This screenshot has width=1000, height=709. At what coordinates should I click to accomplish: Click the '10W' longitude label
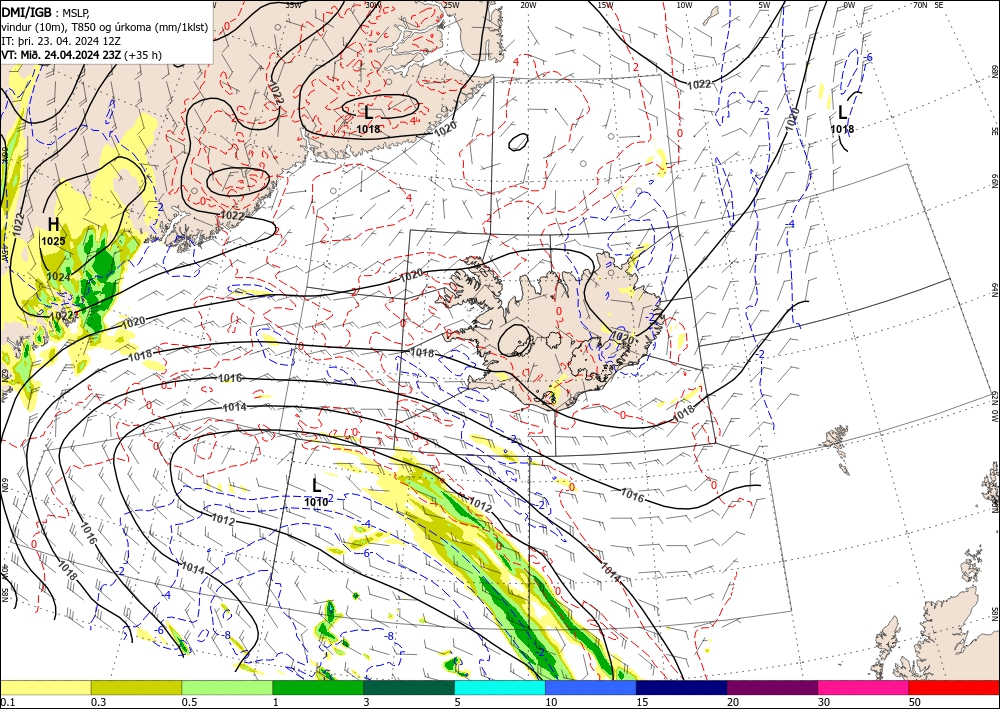(684, 4)
